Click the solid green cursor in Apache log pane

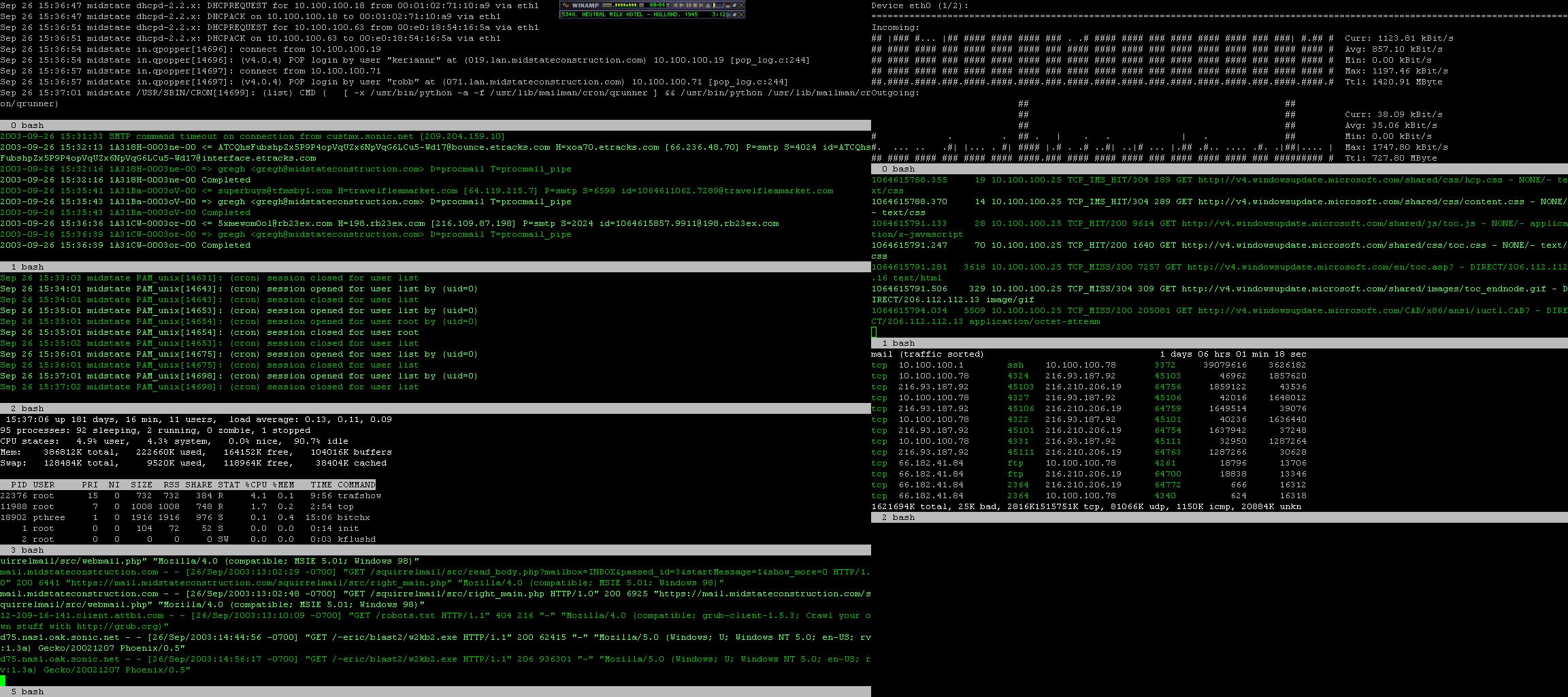coord(3,681)
